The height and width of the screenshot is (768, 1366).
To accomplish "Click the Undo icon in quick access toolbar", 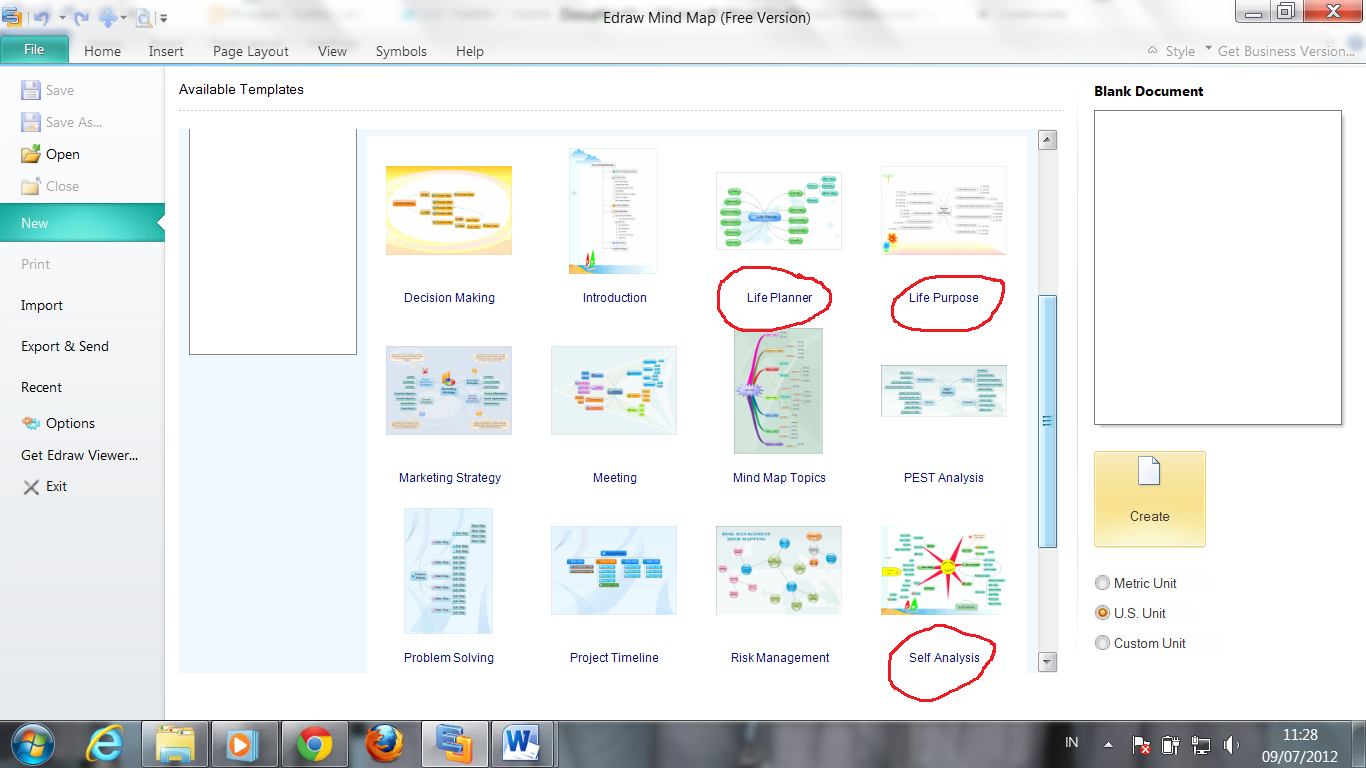I will tap(40, 17).
